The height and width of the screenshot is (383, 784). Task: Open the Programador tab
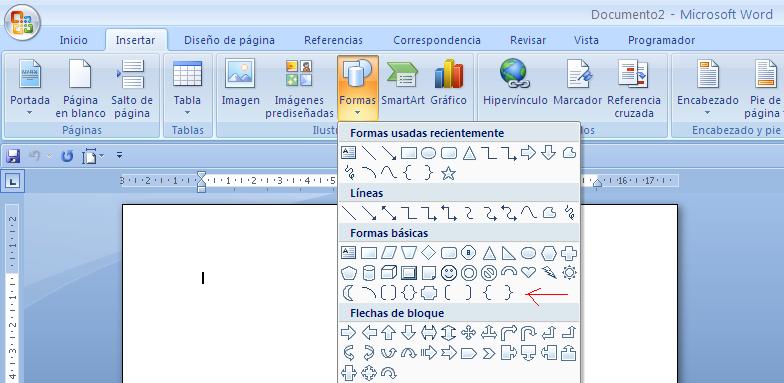pyautogui.click(x=662, y=40)
